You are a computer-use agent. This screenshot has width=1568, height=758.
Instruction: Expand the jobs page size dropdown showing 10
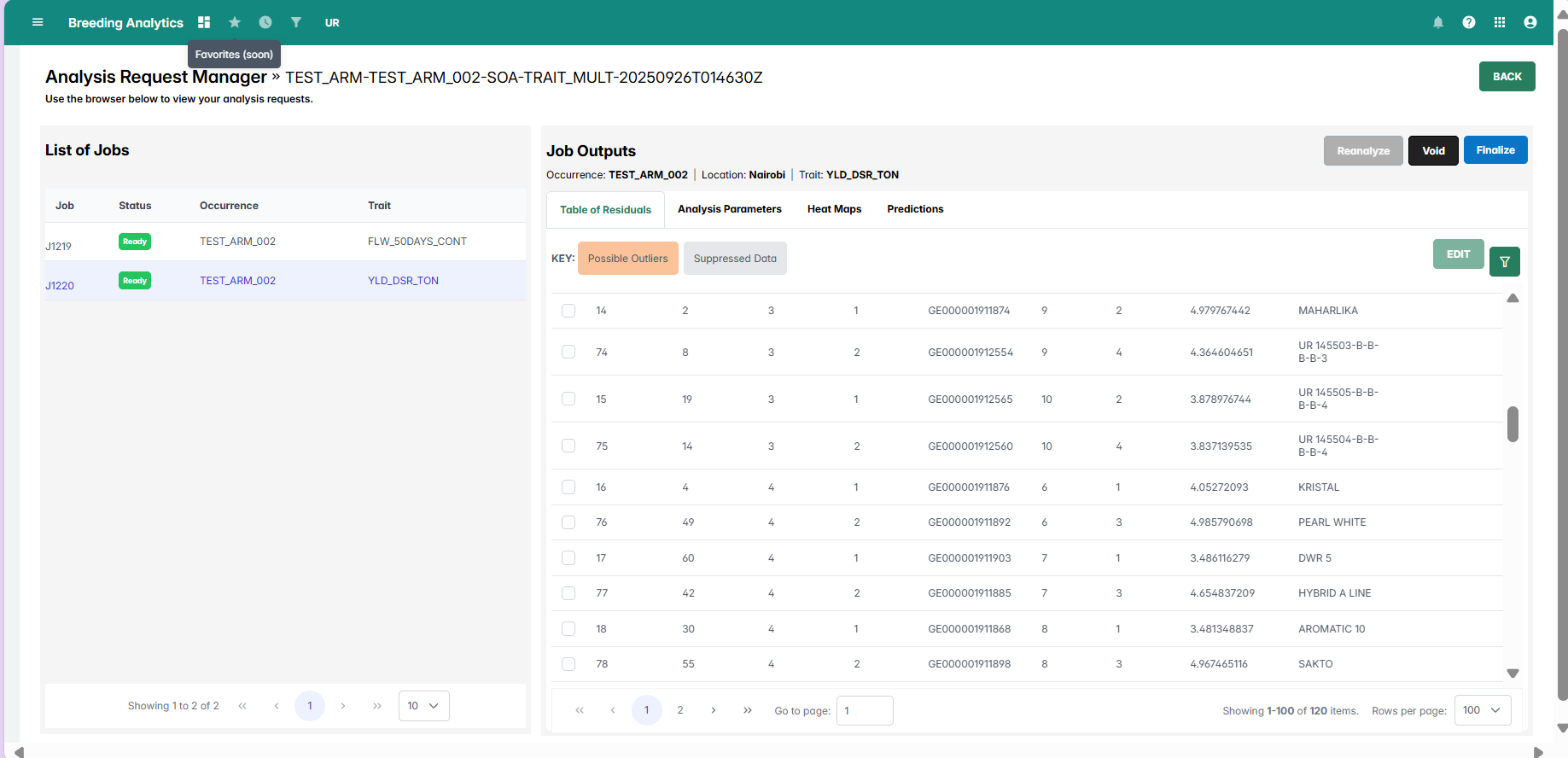[423, 706]
